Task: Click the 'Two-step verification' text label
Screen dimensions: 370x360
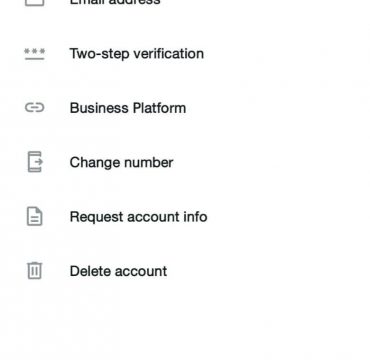Action: (137, 54)
